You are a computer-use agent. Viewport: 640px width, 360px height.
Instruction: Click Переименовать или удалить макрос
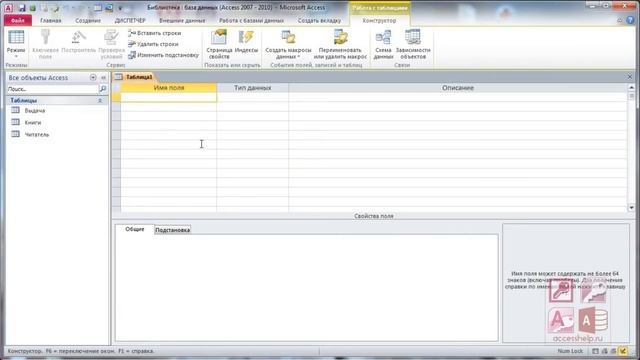[340, 44]
